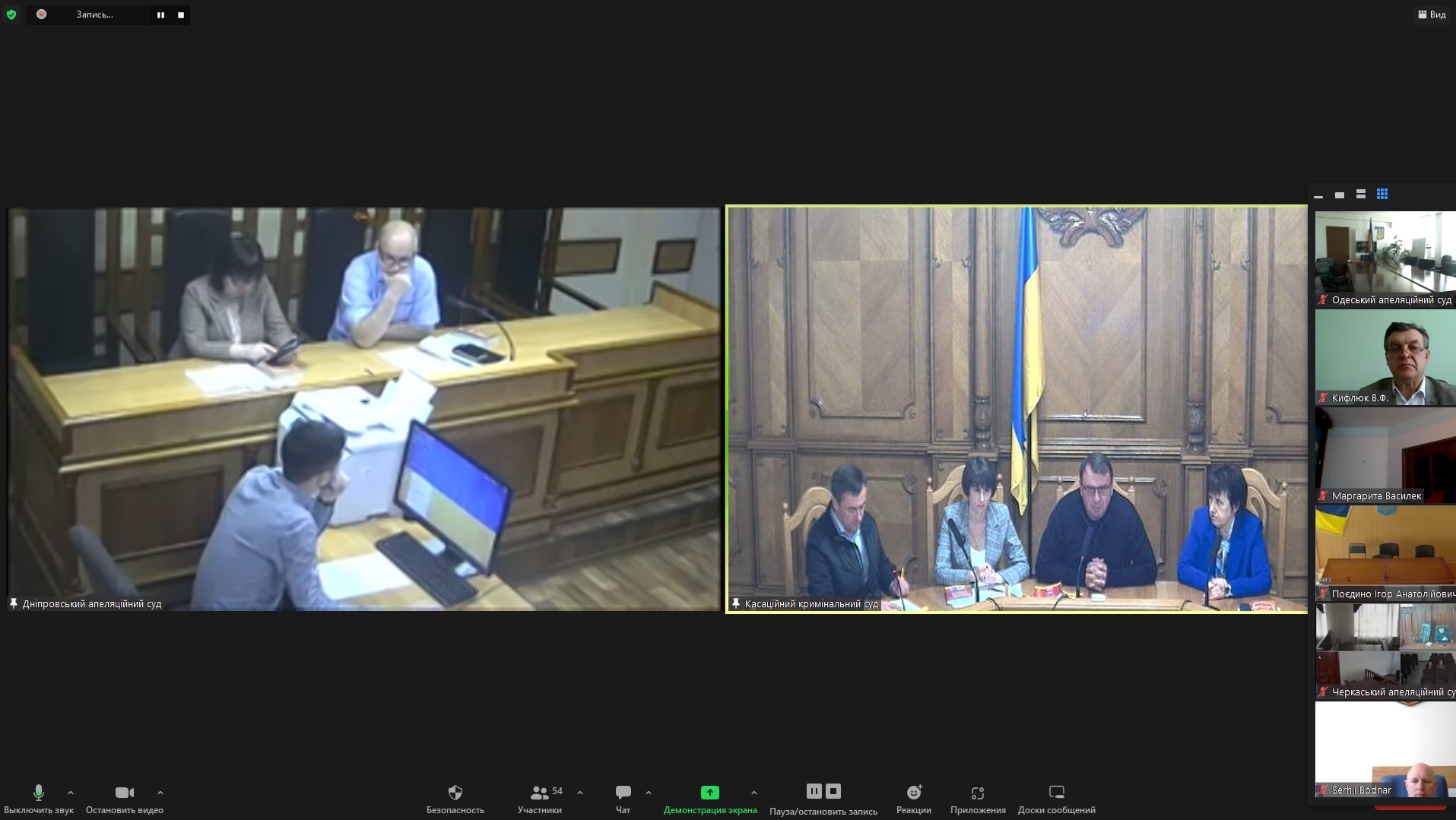Switch thumbnail strip to grid layout

coord(1382,195)
